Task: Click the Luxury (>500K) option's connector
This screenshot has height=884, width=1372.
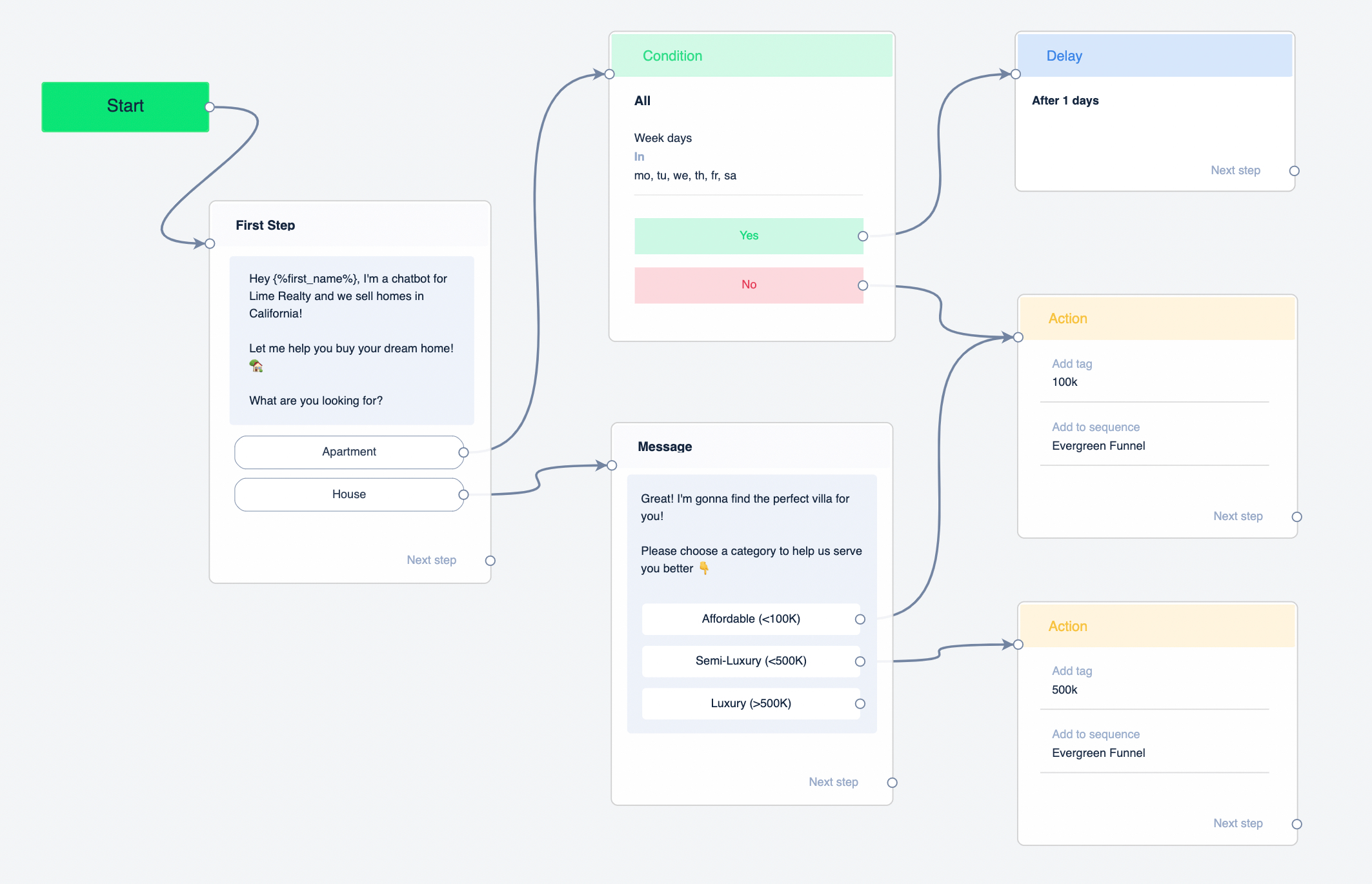Action: (x=860, y=704)
